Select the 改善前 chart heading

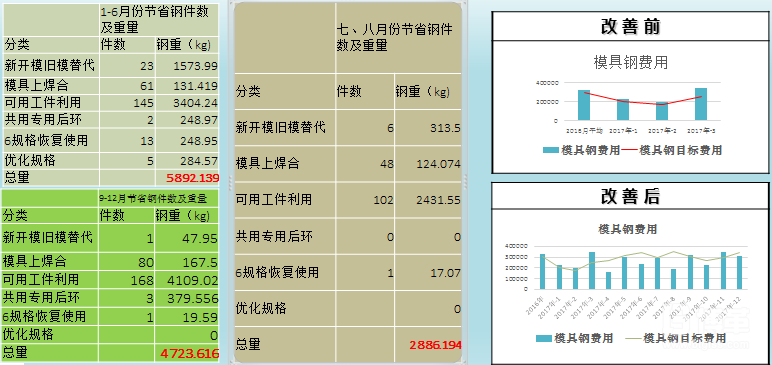(631, 27)
